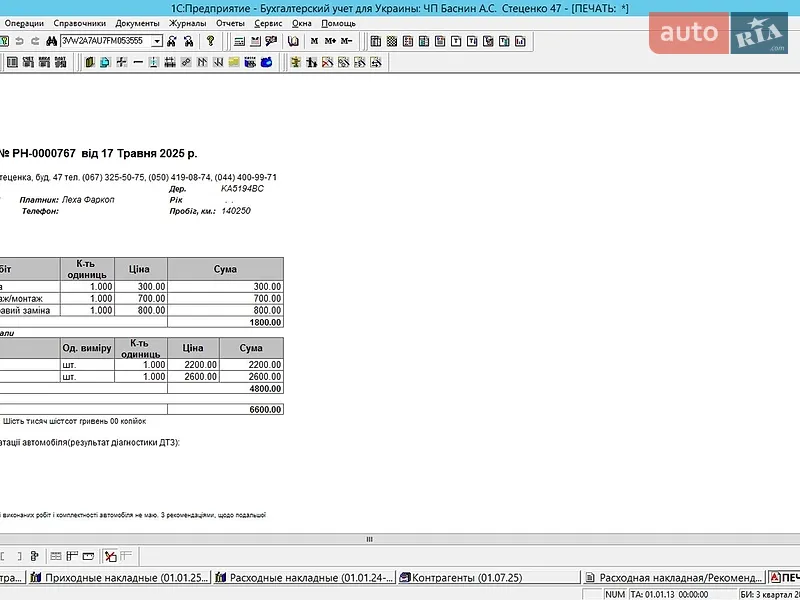Click the blue folder icon in second toolbar
This screenshot has height=600, width=800.
coord(266,63)
